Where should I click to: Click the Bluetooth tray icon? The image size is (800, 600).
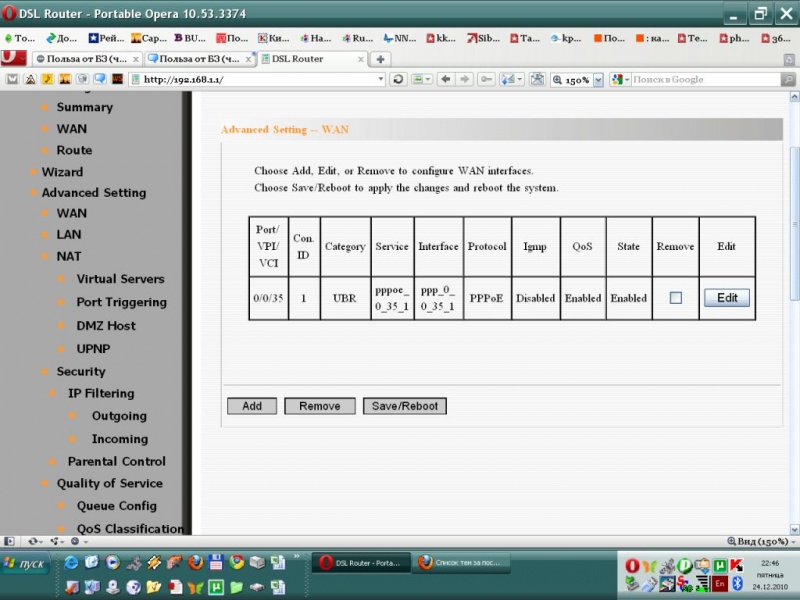tap(737, 583)
